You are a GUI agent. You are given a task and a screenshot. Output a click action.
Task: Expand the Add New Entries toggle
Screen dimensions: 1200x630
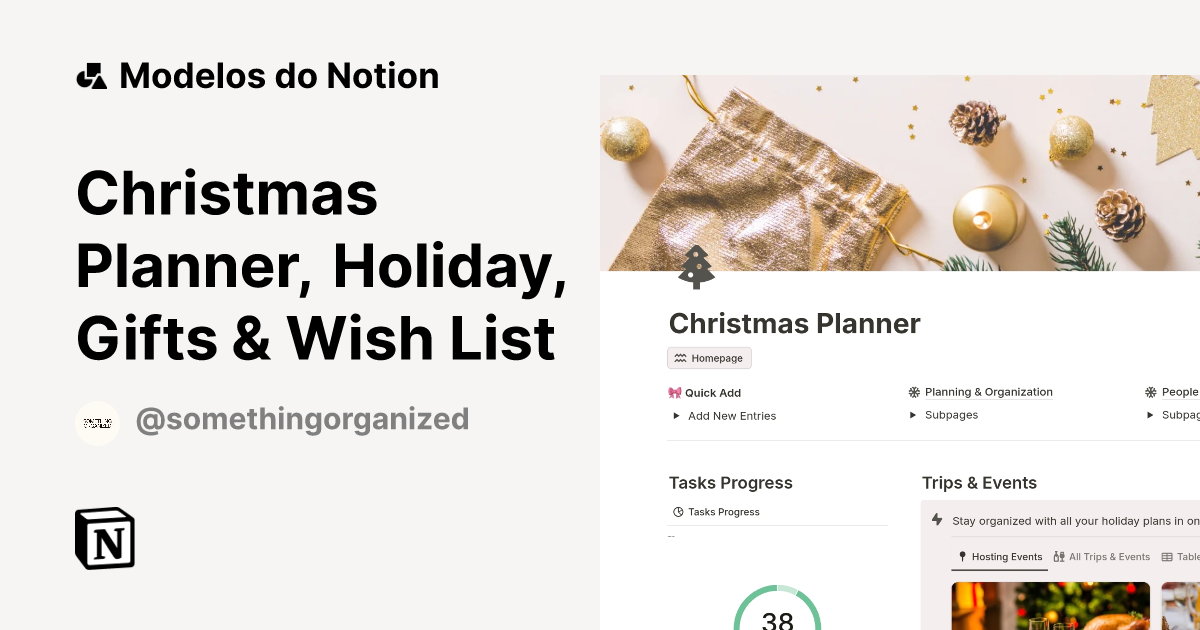[676, 415]
